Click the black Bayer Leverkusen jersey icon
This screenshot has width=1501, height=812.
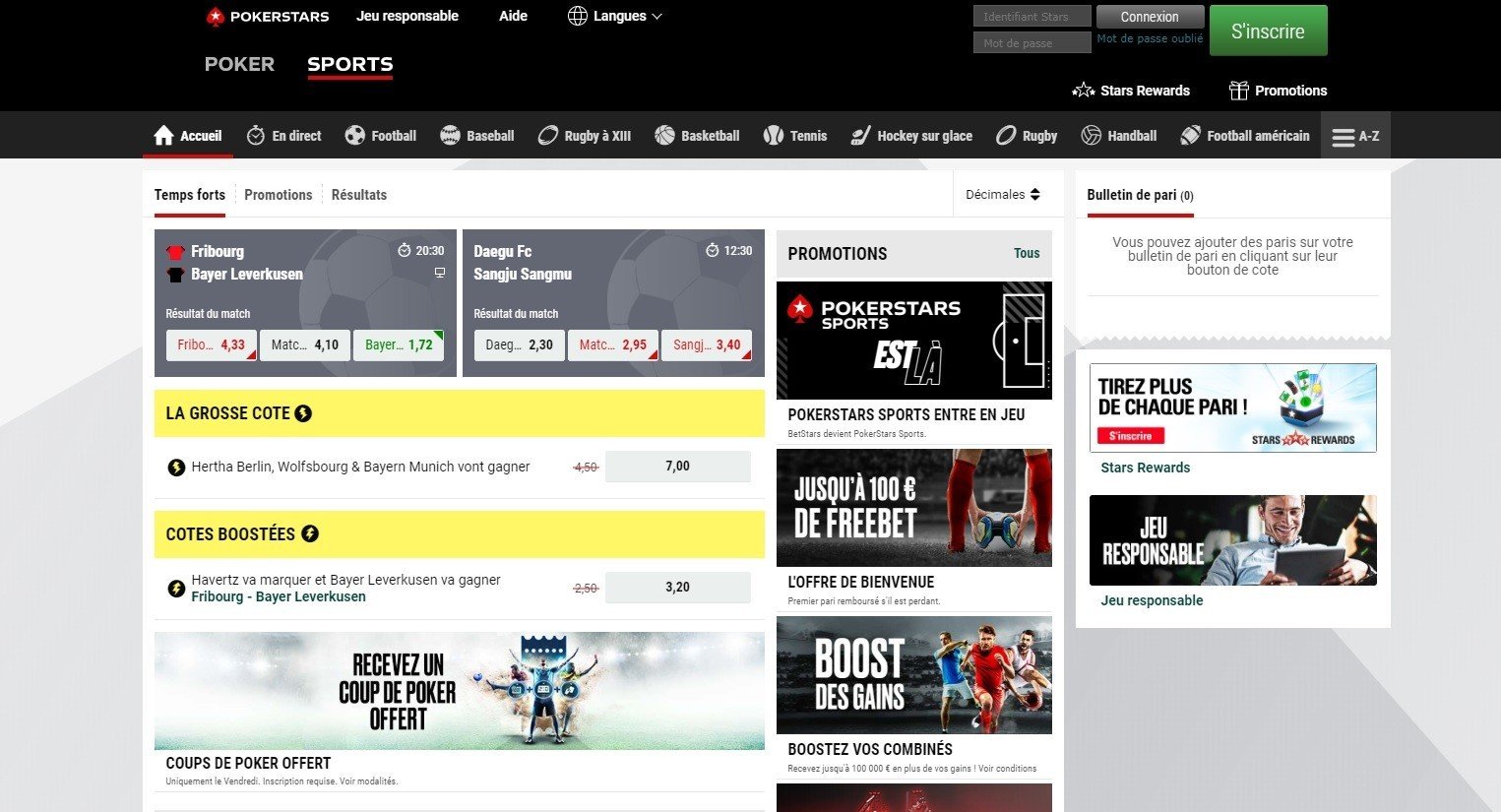[x=176, y=275]
